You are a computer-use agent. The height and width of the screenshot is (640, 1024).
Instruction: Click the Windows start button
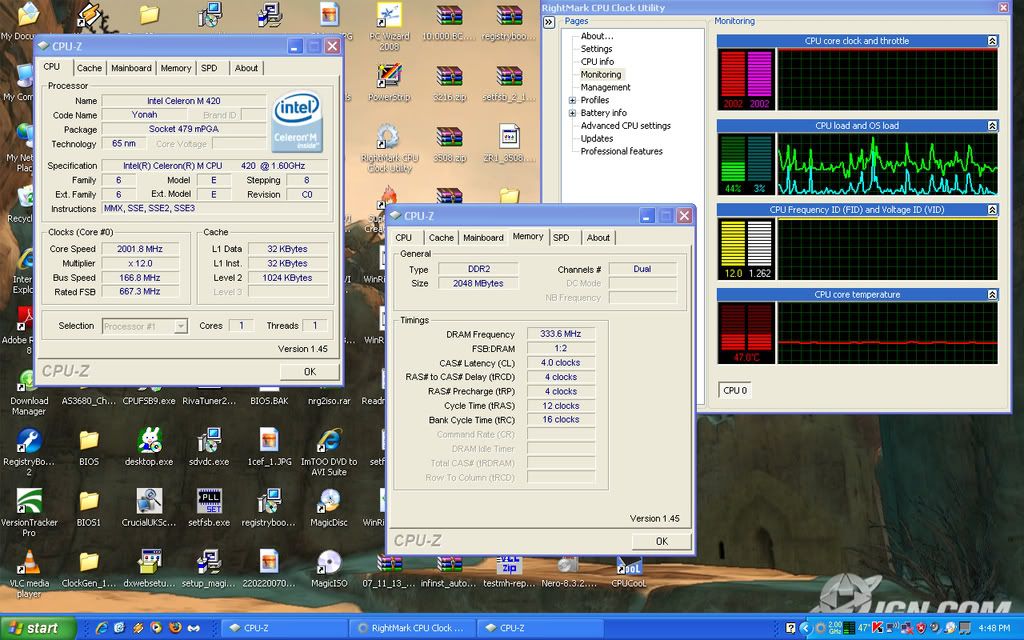[39, 628]
